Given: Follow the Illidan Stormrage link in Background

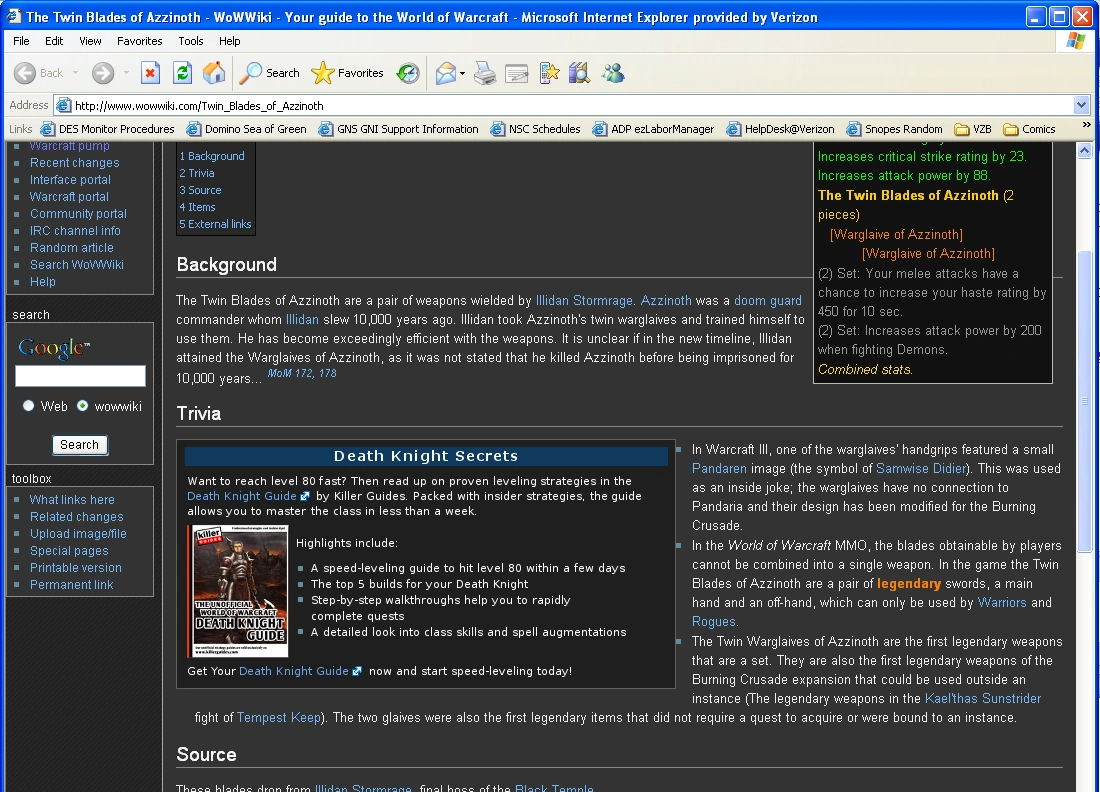Looking at the screenshot, I should 584,301.
